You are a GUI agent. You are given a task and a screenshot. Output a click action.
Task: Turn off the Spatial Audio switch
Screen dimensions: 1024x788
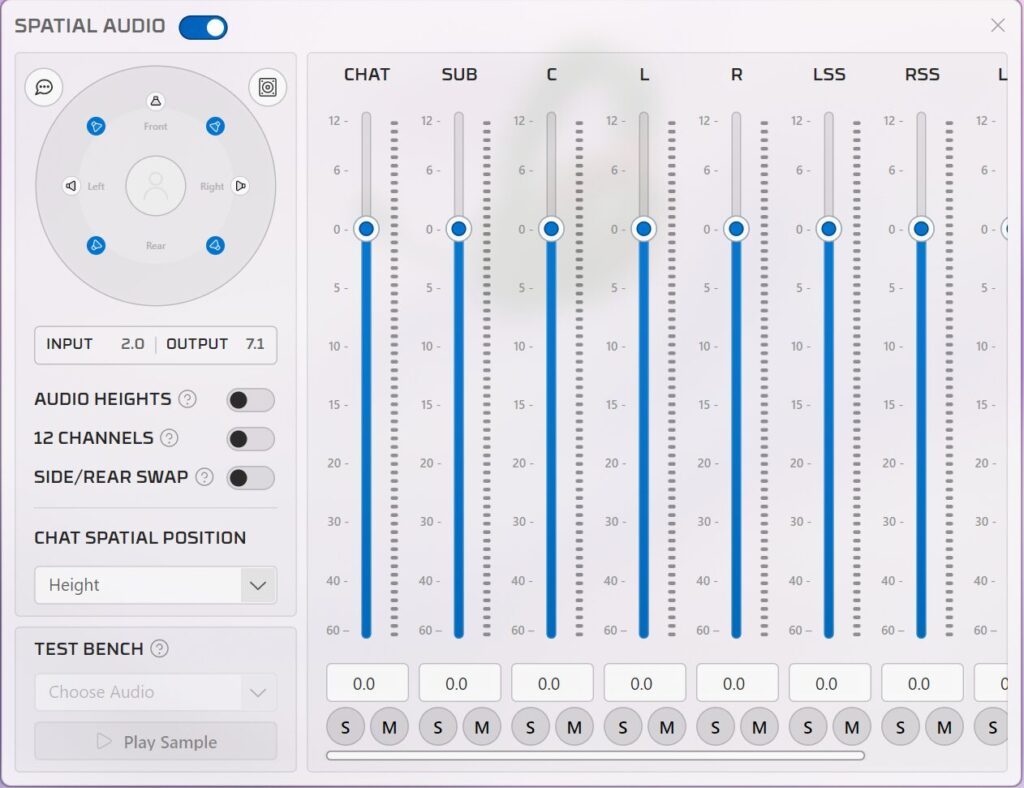pos(203,27)
